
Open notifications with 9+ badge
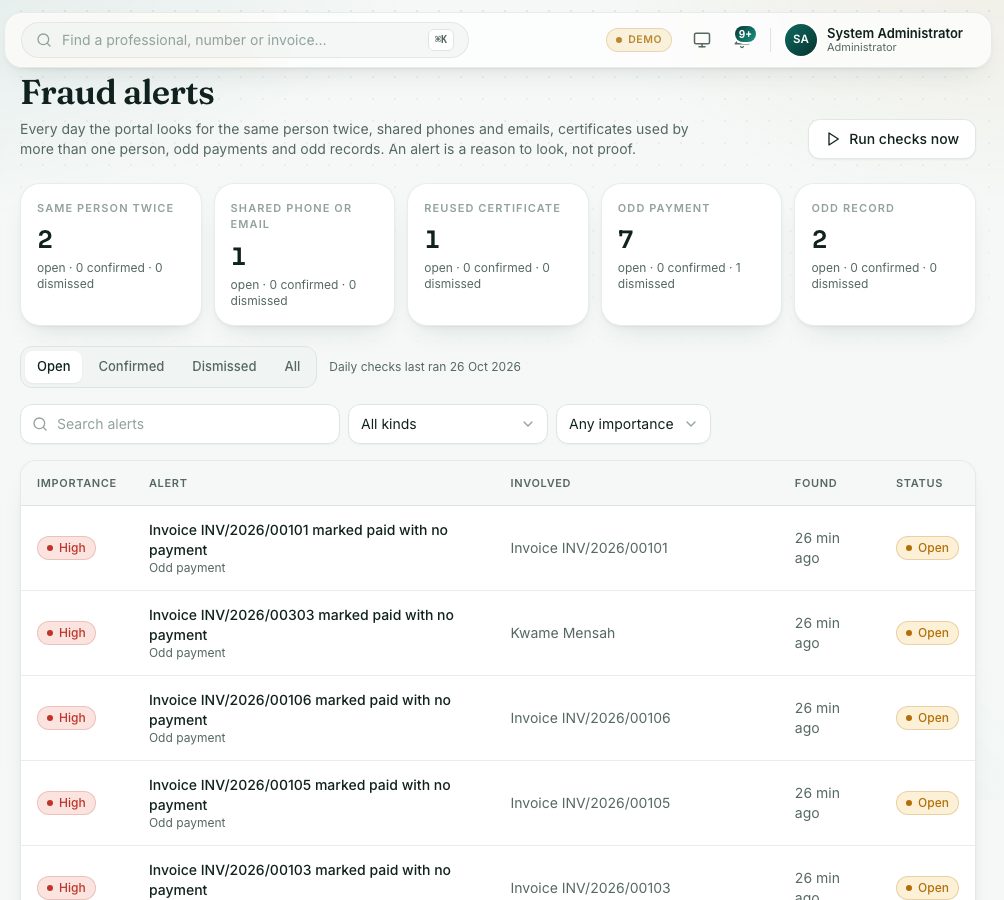744,37
